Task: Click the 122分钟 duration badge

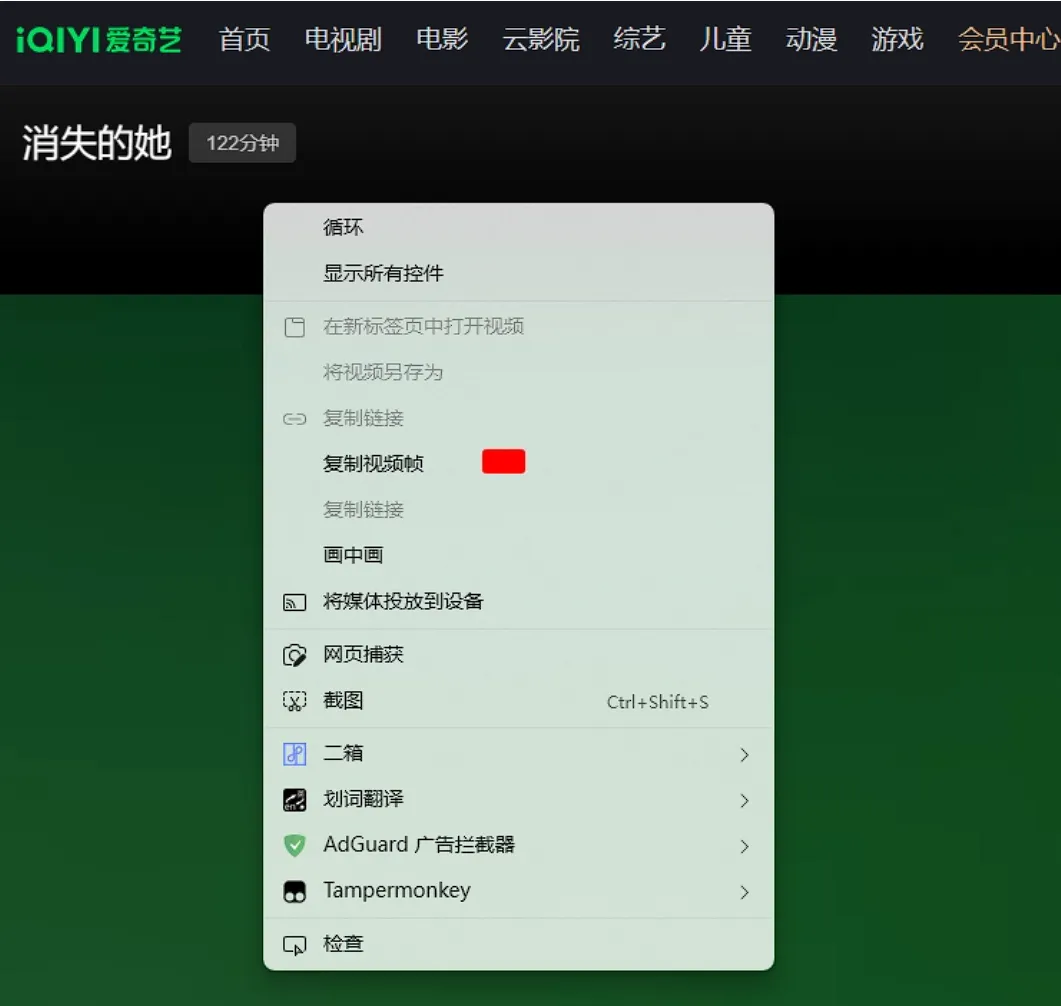Action: (242, 143)
